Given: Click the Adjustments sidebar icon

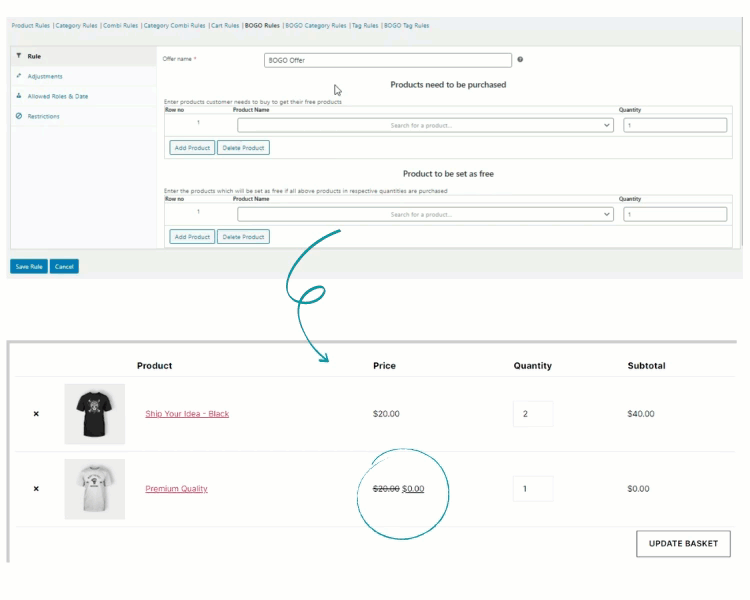Looking at the screenshot, I should (19, 76).
